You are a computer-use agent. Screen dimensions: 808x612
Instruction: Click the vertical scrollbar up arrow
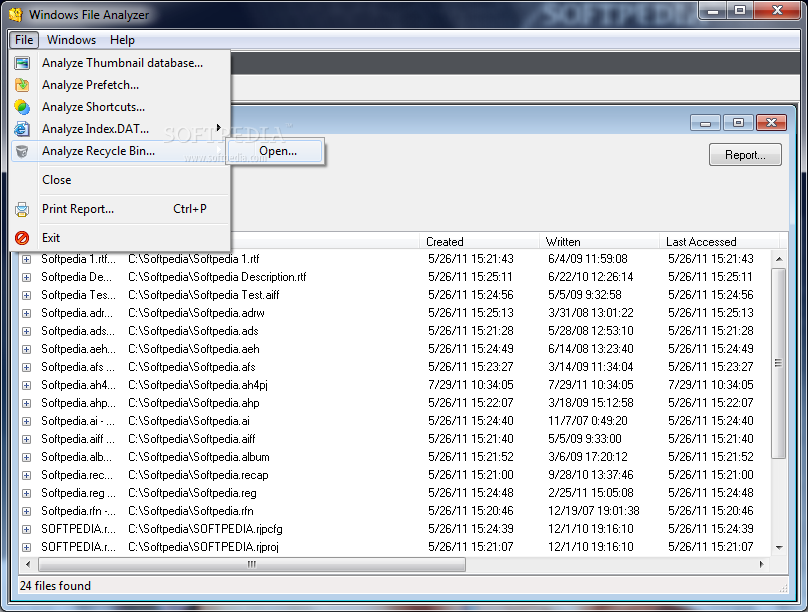pyautogui.click(x=779, y=259)
